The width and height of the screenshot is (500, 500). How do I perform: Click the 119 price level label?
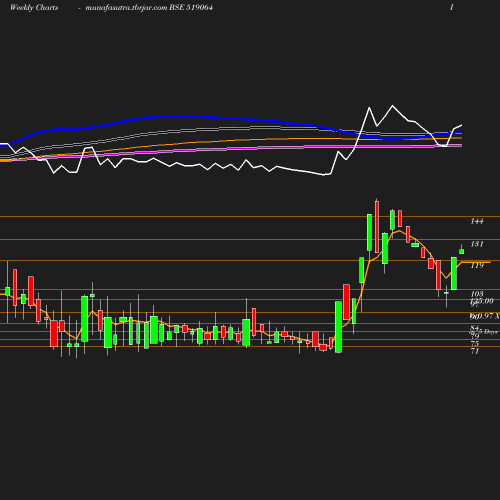(477, 265)
